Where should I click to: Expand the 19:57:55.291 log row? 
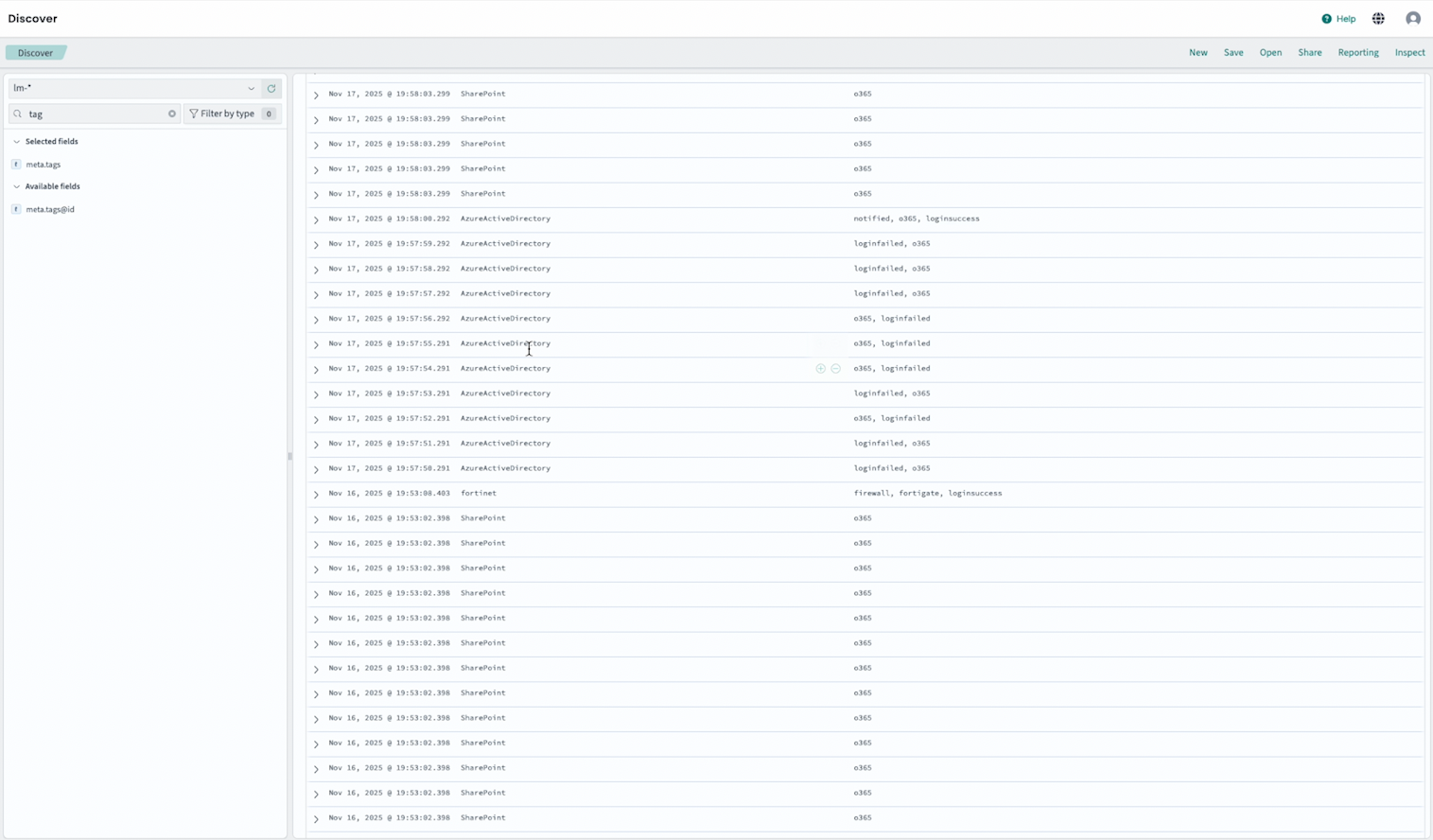316,344
